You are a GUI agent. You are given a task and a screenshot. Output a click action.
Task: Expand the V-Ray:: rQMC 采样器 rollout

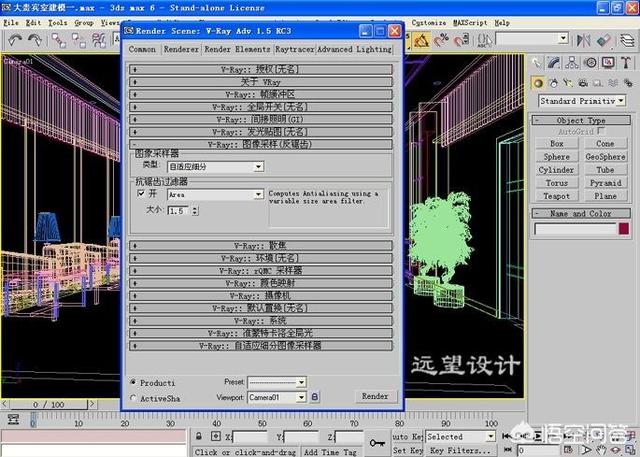(261, 270)
